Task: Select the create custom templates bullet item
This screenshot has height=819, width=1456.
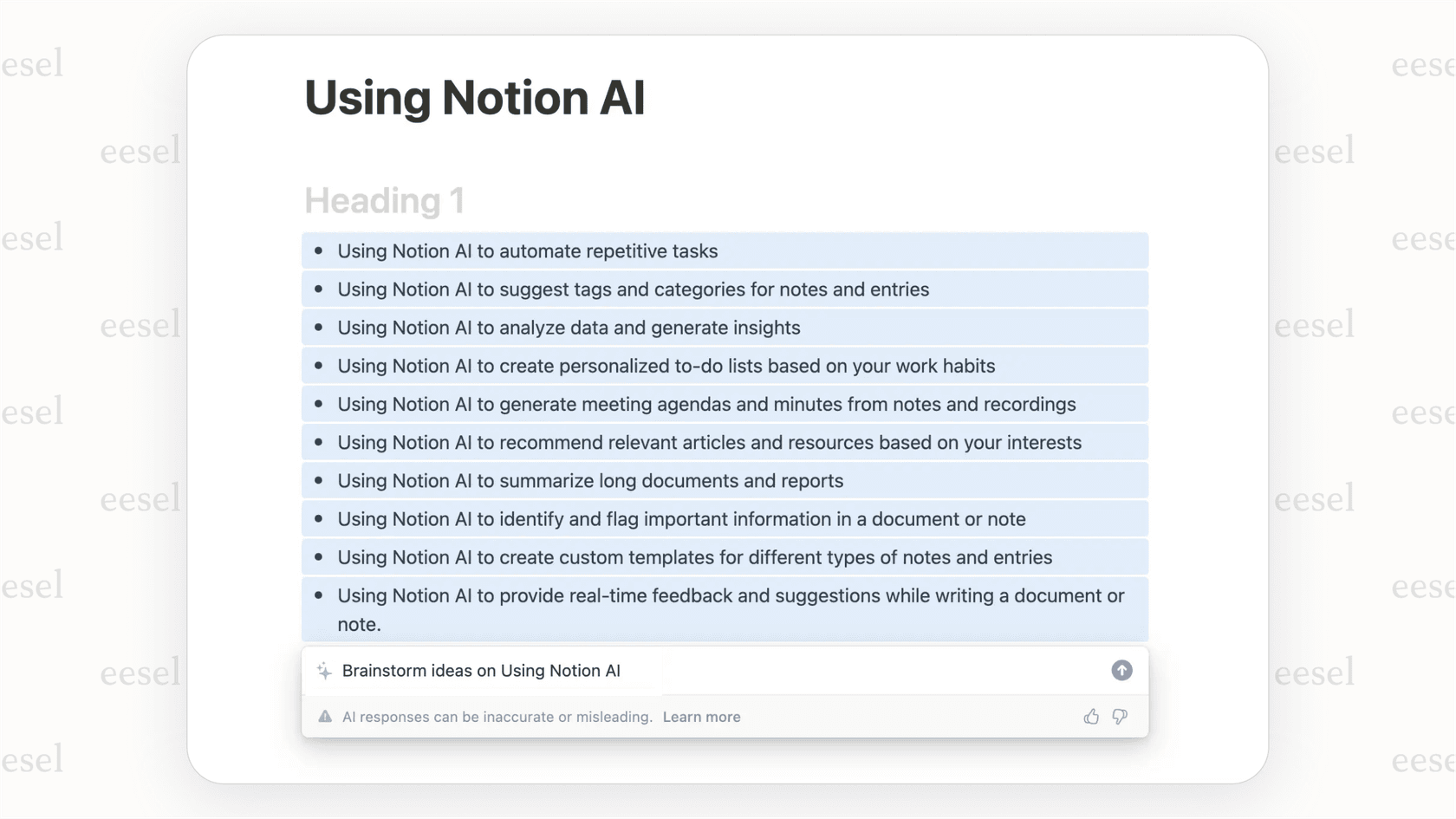Action: coord(694,557)
